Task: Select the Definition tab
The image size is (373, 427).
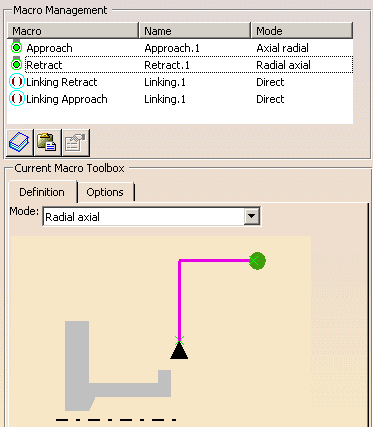Action: click(42, 192)
